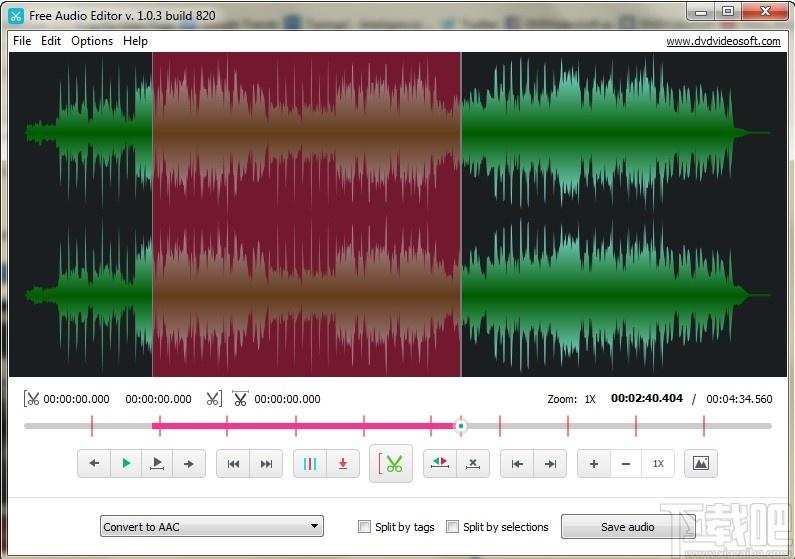Viewport: 795px width, 559px height.
Task: Click the clear selection X button
Action: [x=473, y=463]
